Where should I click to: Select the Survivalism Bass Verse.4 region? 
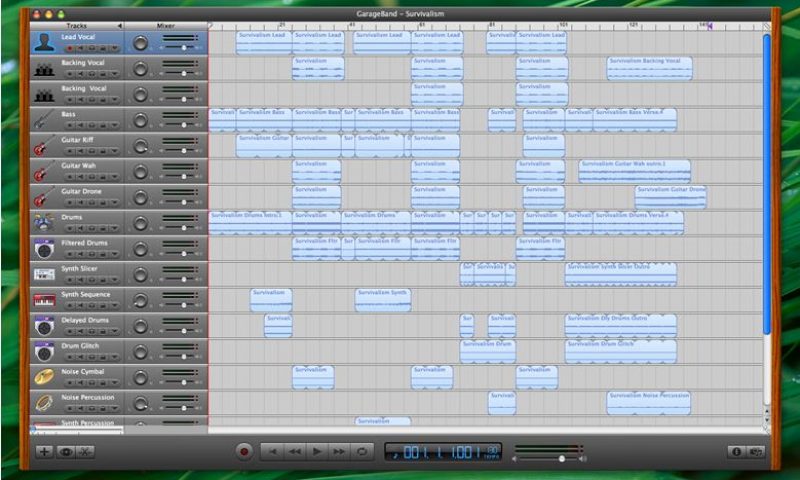(635, 120)
